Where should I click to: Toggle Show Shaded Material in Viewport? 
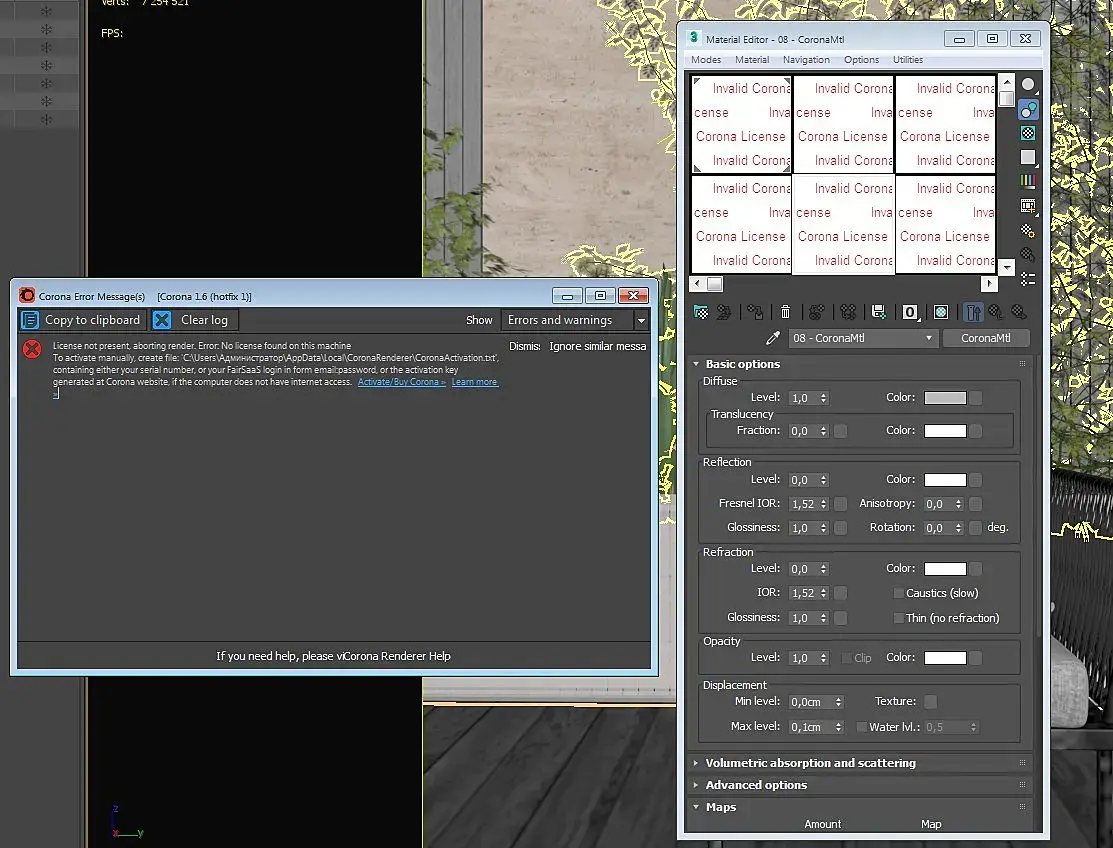pyautogui.click(x=941, y=312)
